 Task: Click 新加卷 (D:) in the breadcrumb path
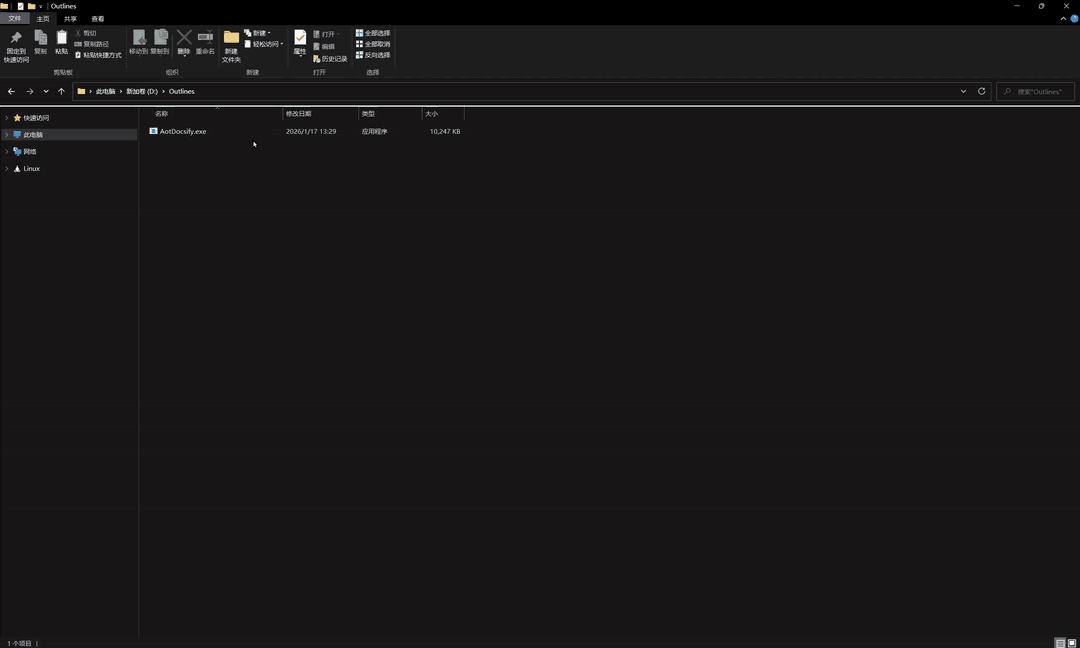click(x=141, y=91)
